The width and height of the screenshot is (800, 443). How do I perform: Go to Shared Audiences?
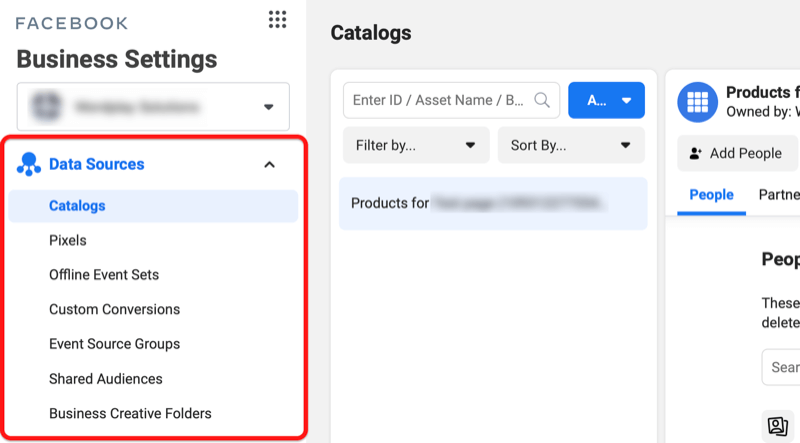(106, 379)
